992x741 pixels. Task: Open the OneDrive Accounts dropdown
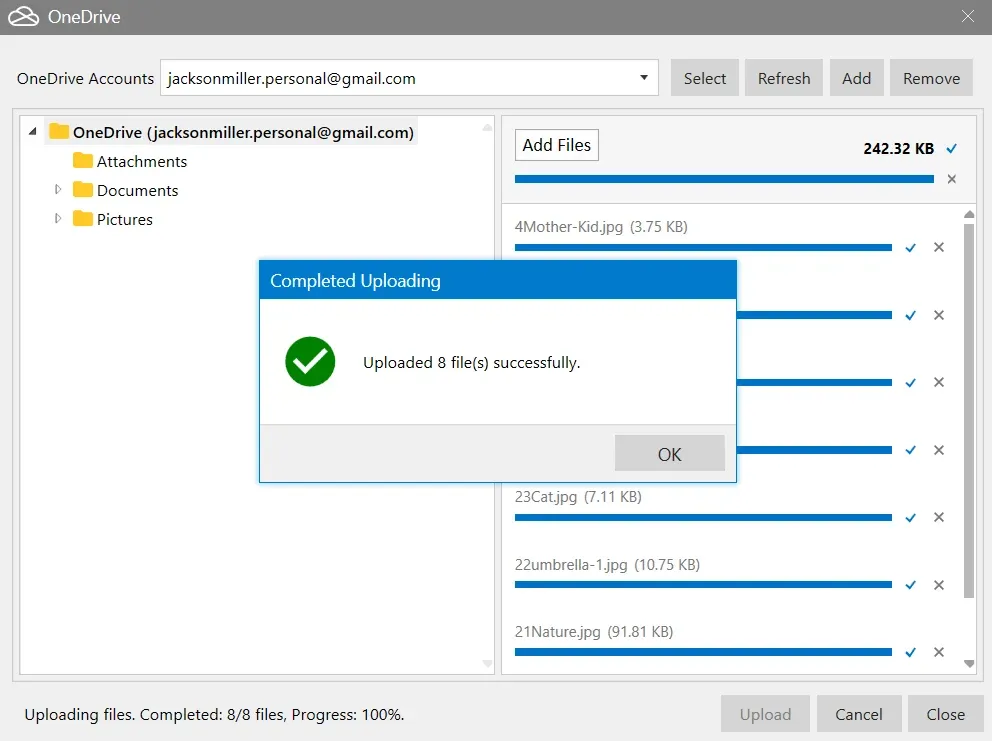click(x=643, y=78)
